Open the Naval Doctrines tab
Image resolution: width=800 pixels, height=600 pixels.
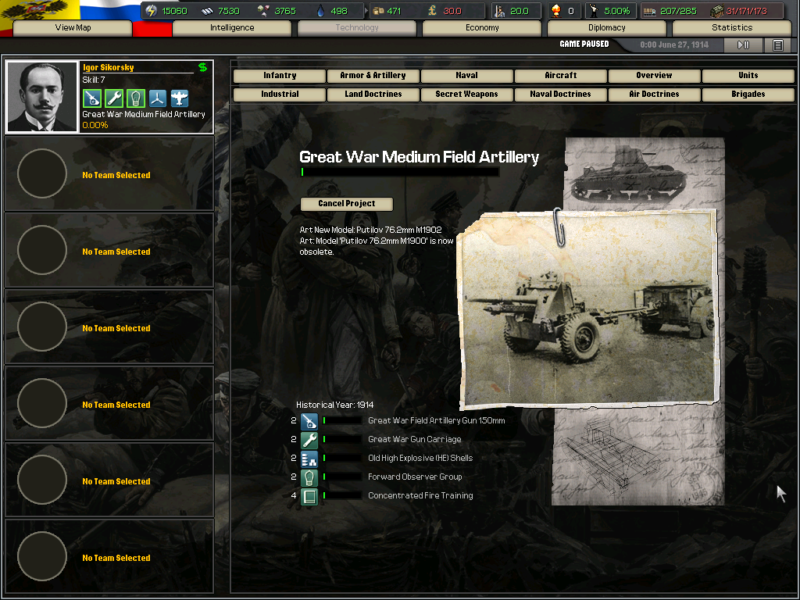[x=560, y=94]
